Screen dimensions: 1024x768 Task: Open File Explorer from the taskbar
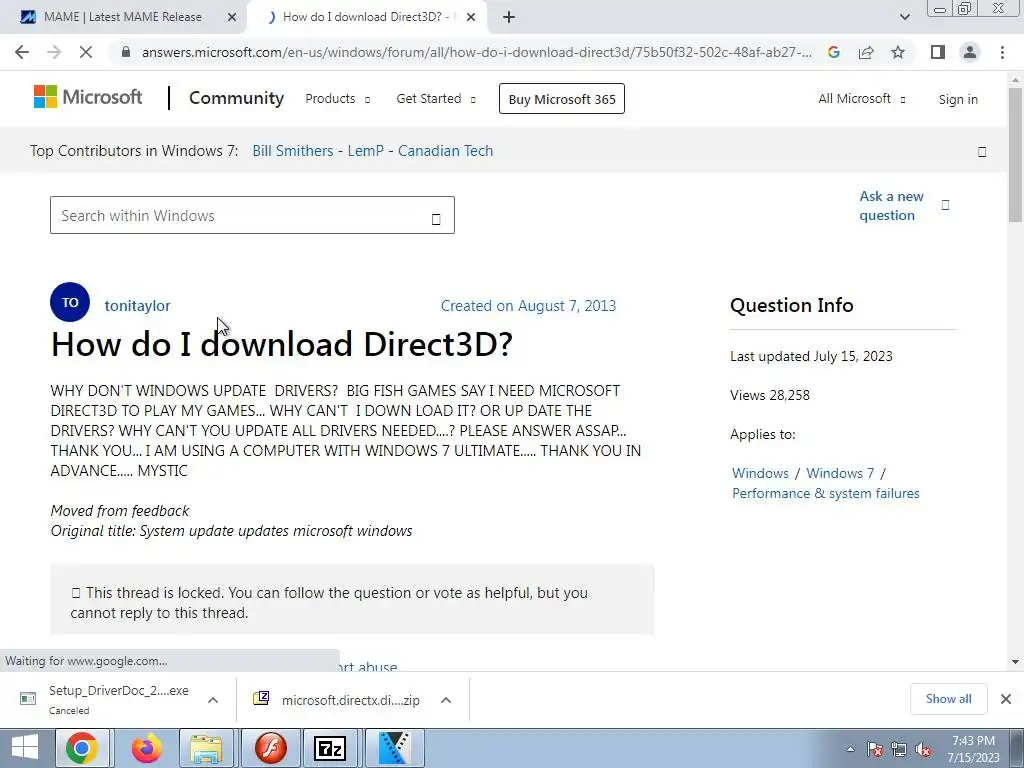[206, 748]
